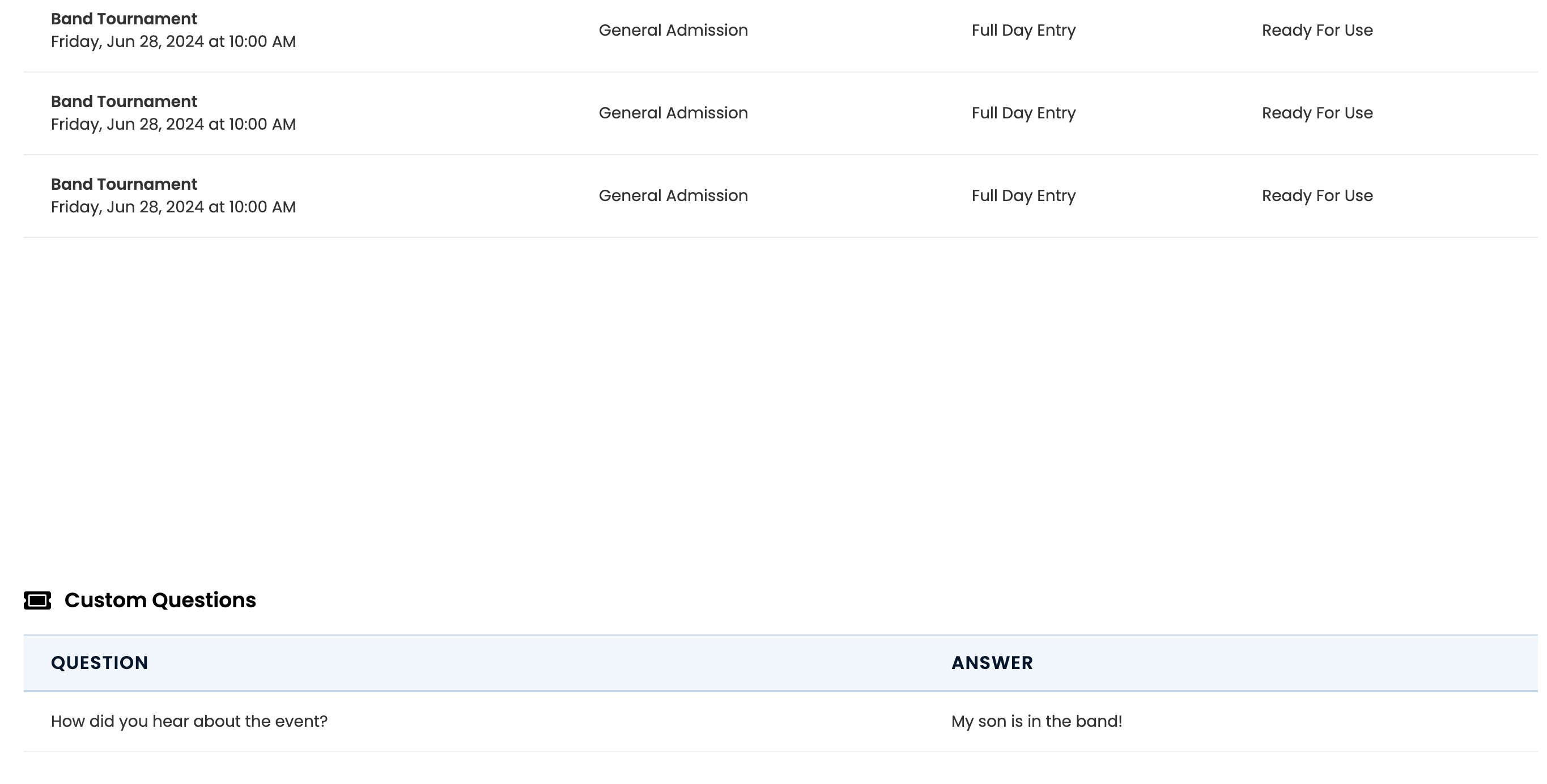This screenshot has width=1547, height=784.
Task: Click the ticket icon beside Custom Questions
Action: coord(37,600)
